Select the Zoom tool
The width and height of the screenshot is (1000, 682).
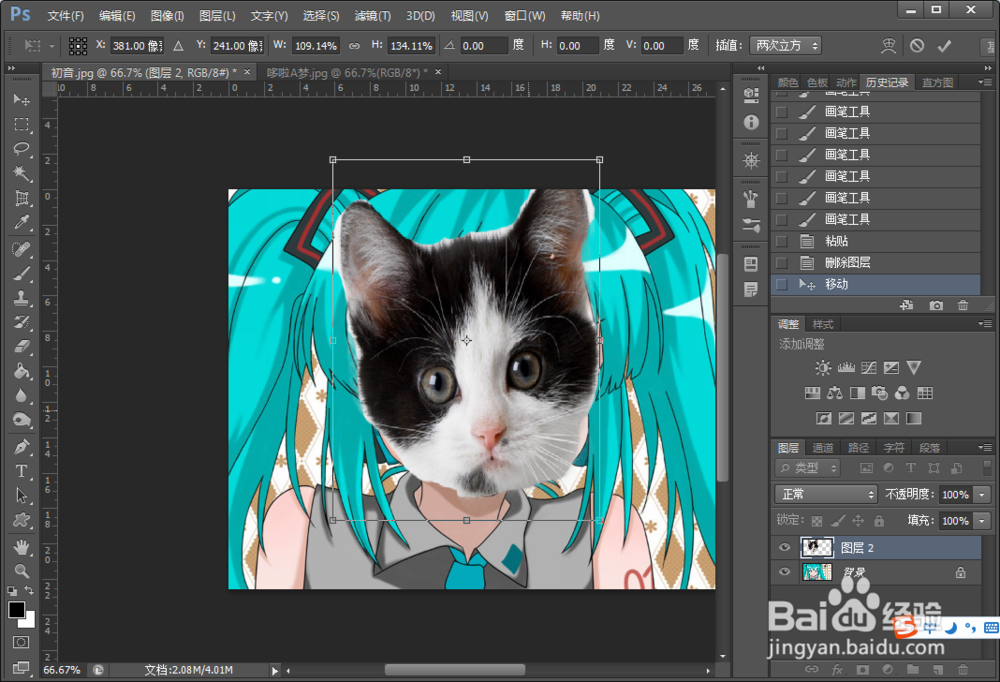pyautogui.click(x=22, y=570)
